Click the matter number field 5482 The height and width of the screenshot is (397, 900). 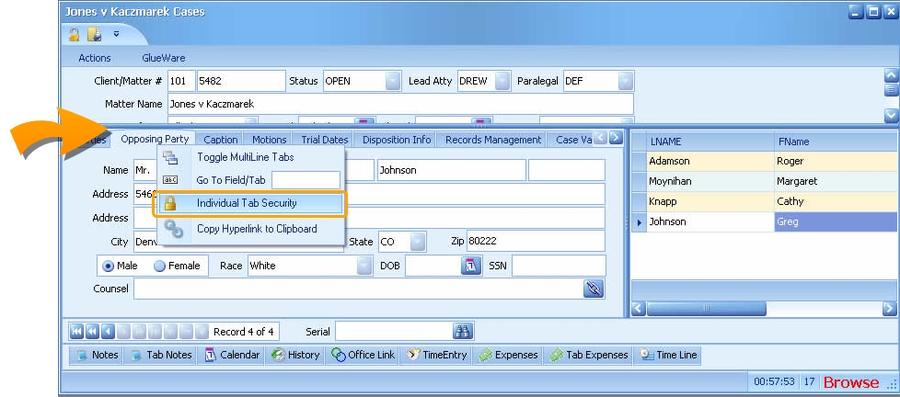coord(241,81)
